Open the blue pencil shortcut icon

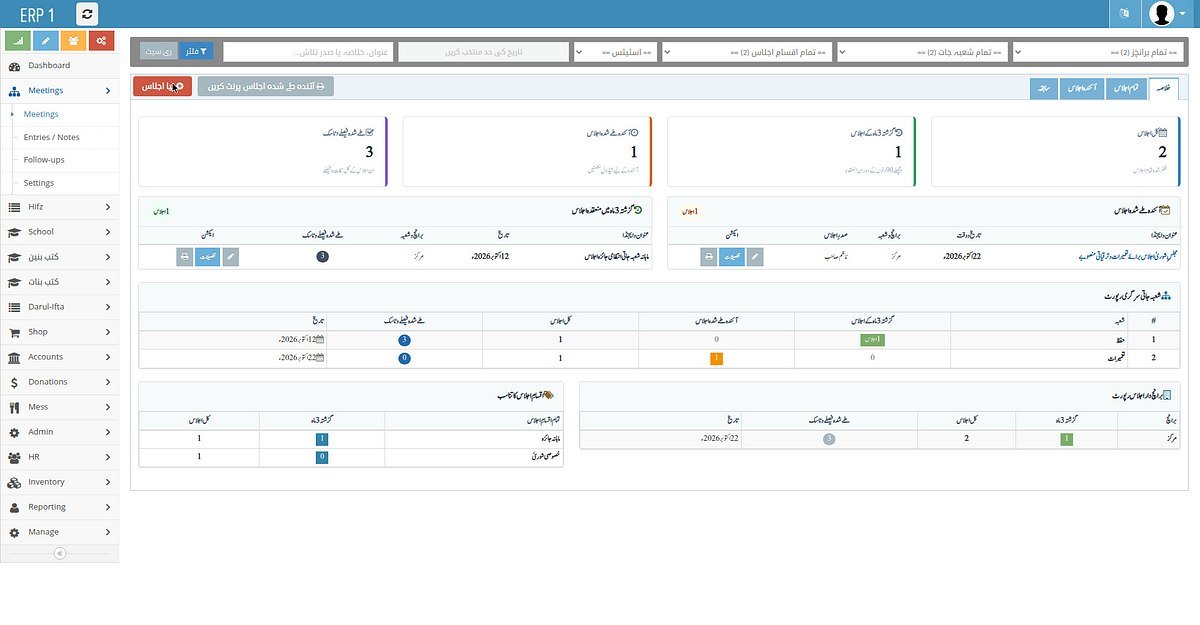[x=45, y=41]
